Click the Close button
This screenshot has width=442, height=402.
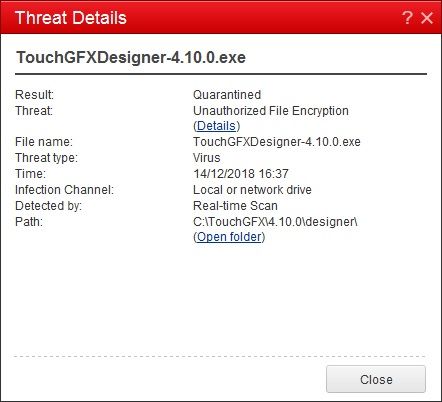(376, 379)
